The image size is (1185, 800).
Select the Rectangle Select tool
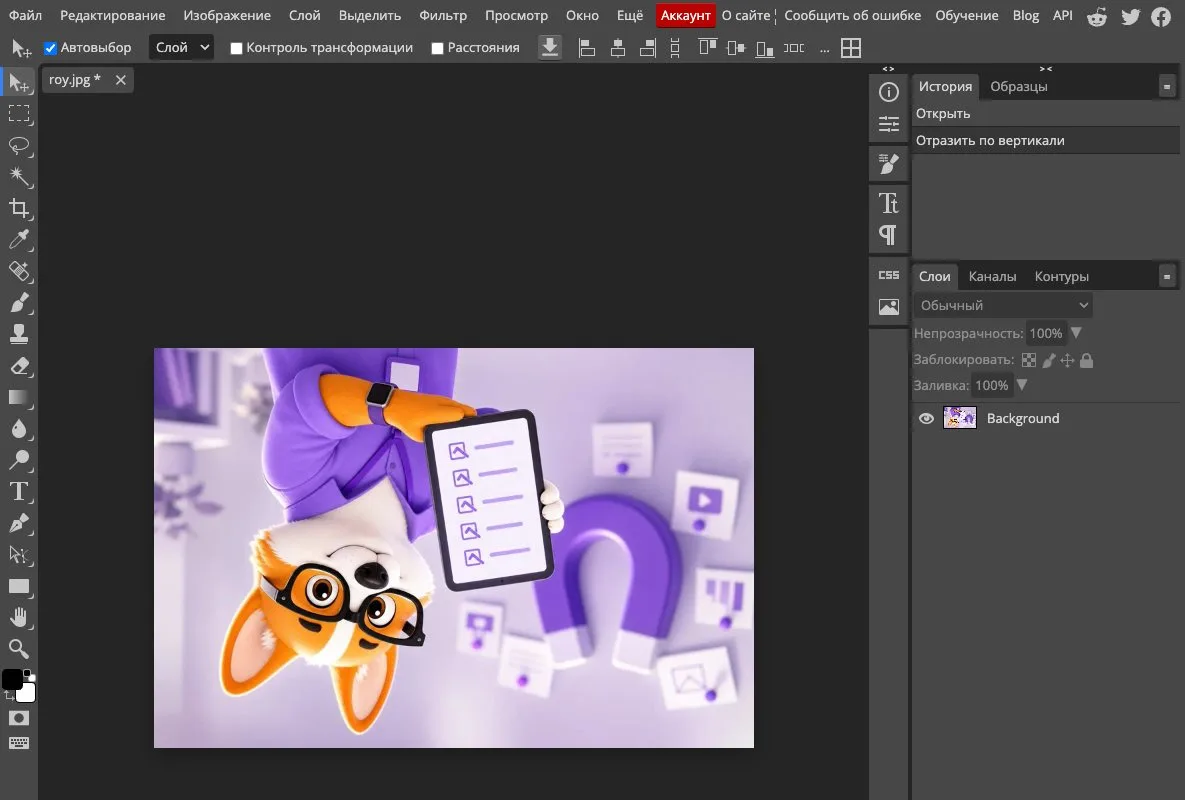19,114
